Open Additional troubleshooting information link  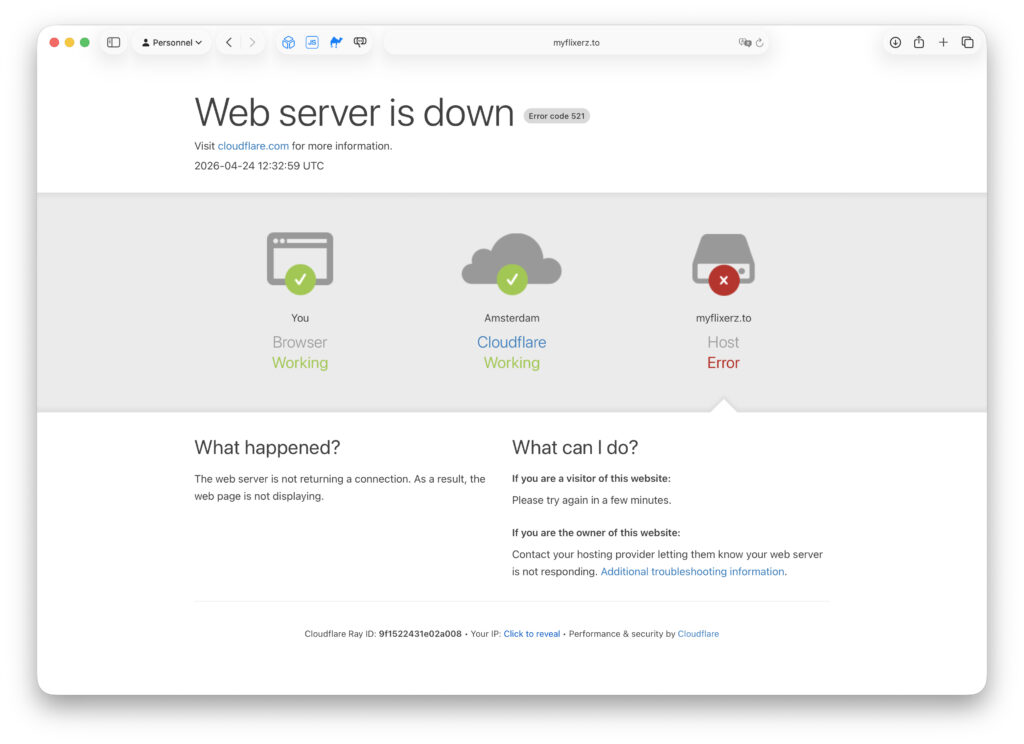(x=692, y=572)
